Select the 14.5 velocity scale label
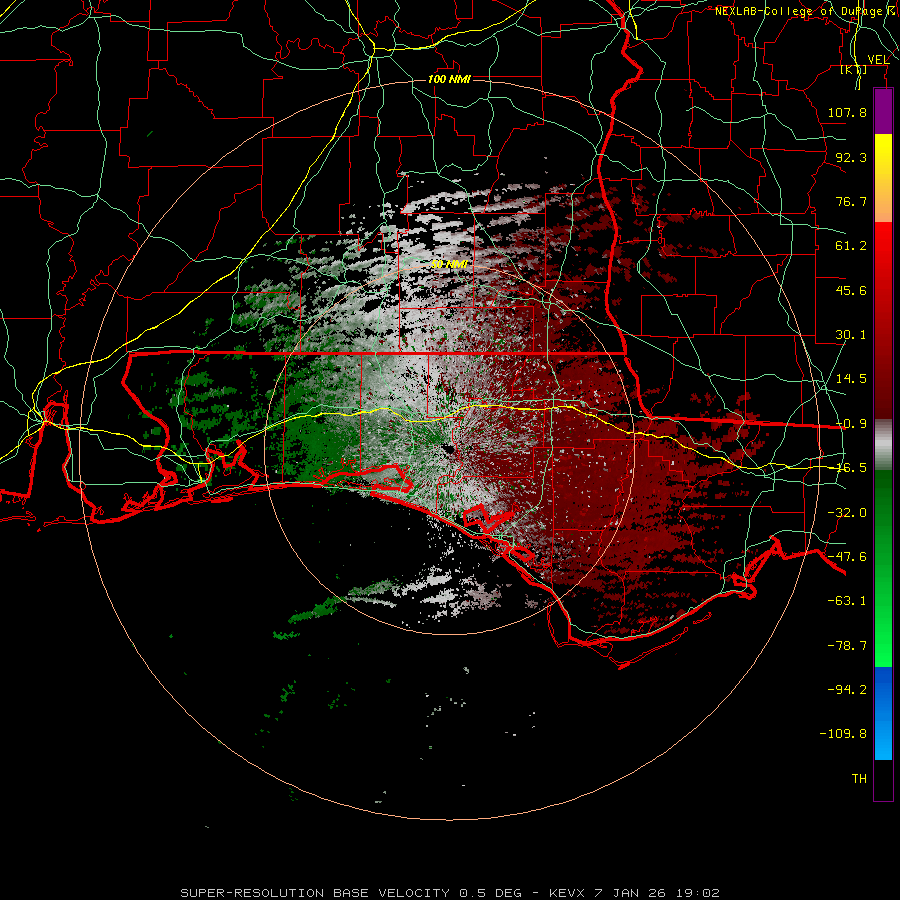This screenshot has width=900, height=900. 851,379
